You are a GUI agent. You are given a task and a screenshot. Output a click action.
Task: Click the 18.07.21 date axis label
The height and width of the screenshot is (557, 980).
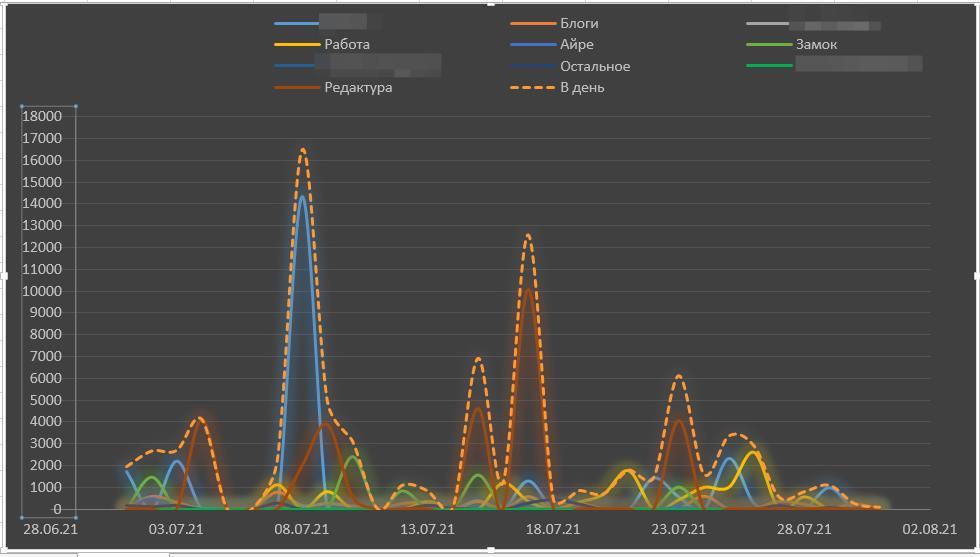coord(553,529)
